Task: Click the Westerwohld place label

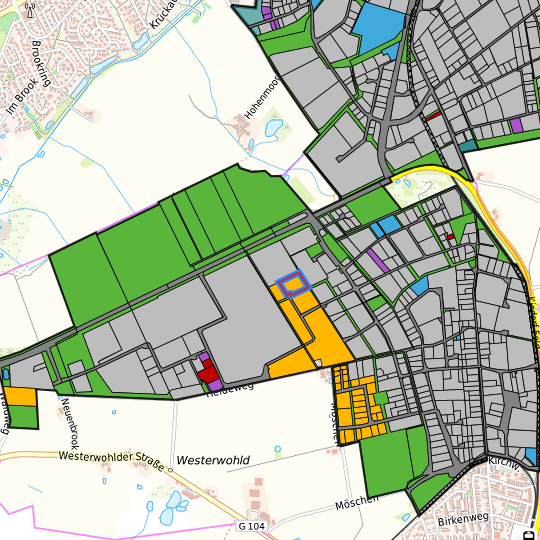Action: [213, 460]
